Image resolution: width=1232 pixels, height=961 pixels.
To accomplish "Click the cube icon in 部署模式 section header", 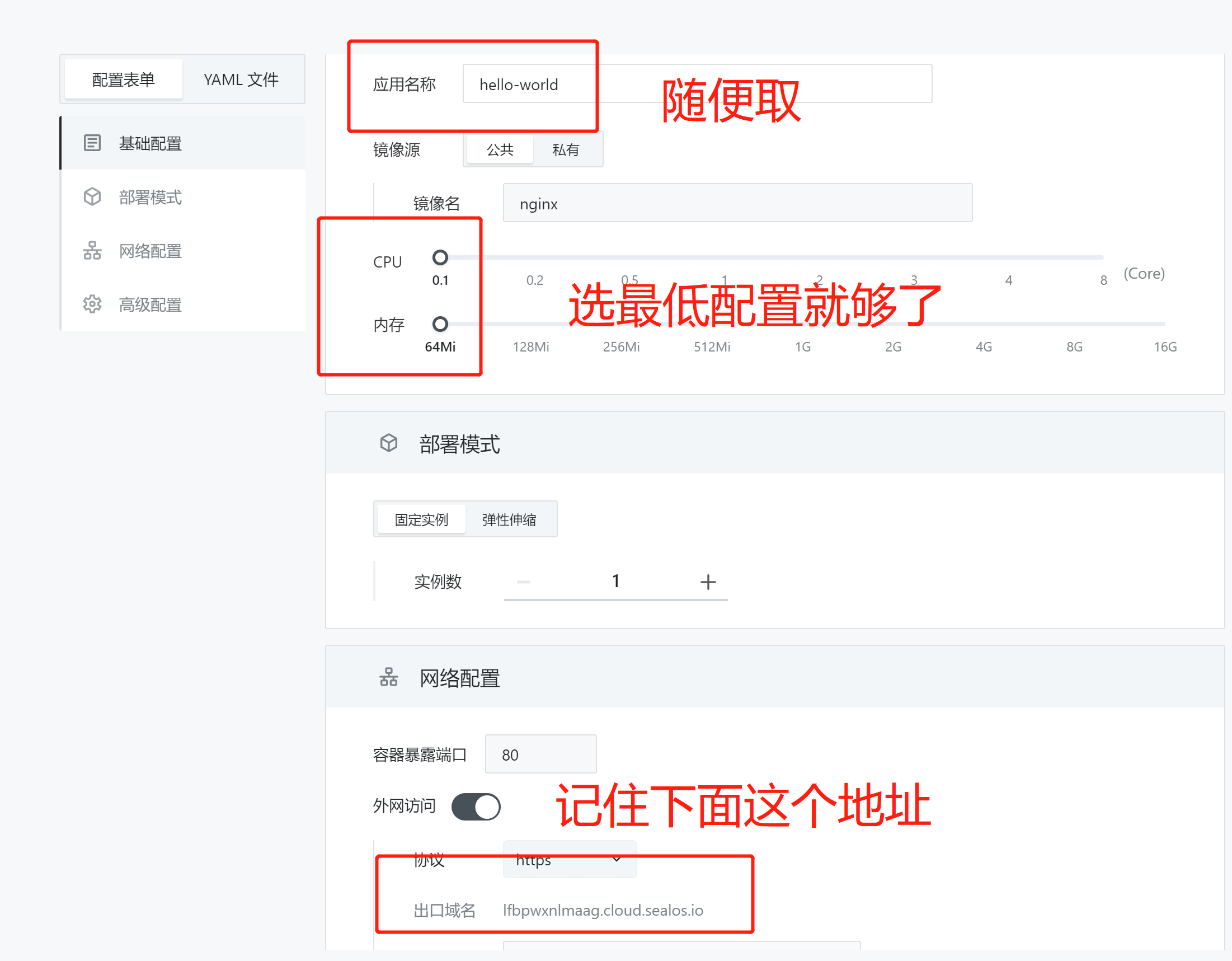I will coord(389,443).
